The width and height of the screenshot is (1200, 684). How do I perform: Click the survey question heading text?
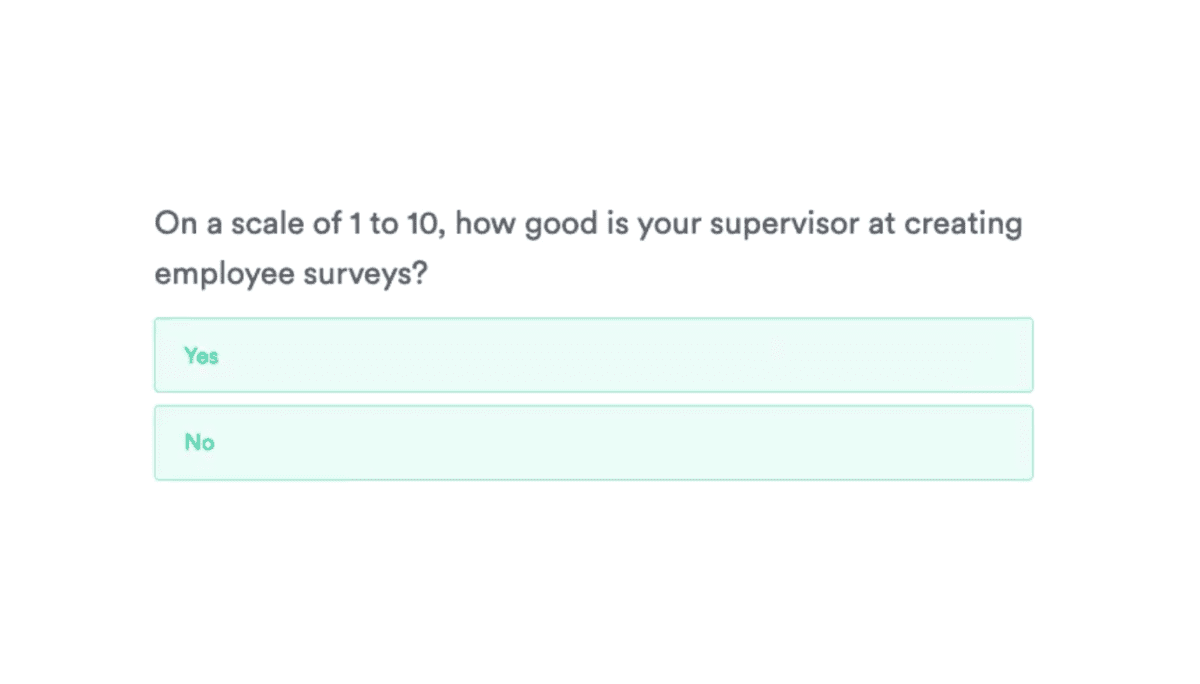coord(588,249)
